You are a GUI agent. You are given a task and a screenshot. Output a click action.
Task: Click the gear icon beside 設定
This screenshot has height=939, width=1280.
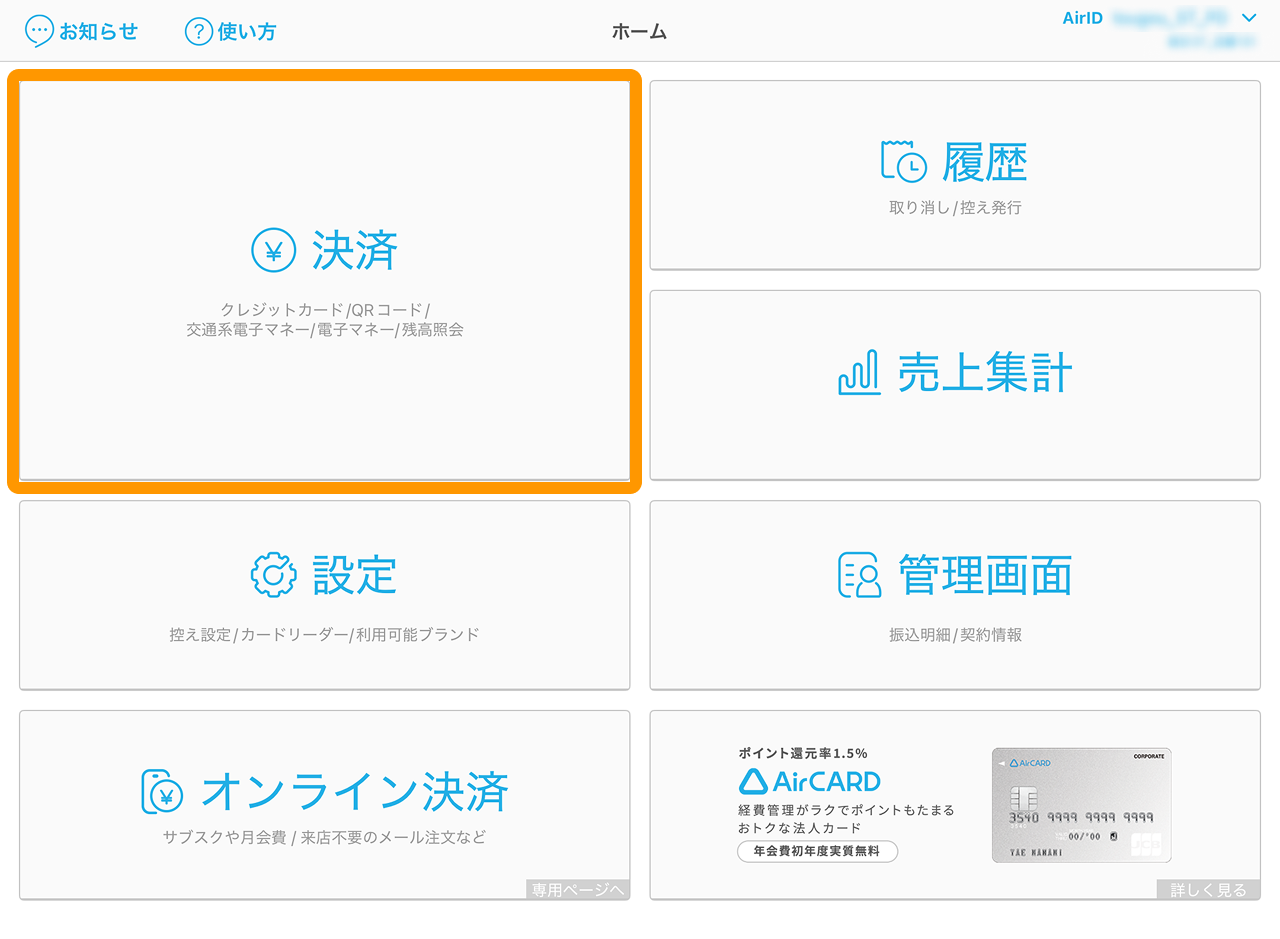[x=273, y=575]
